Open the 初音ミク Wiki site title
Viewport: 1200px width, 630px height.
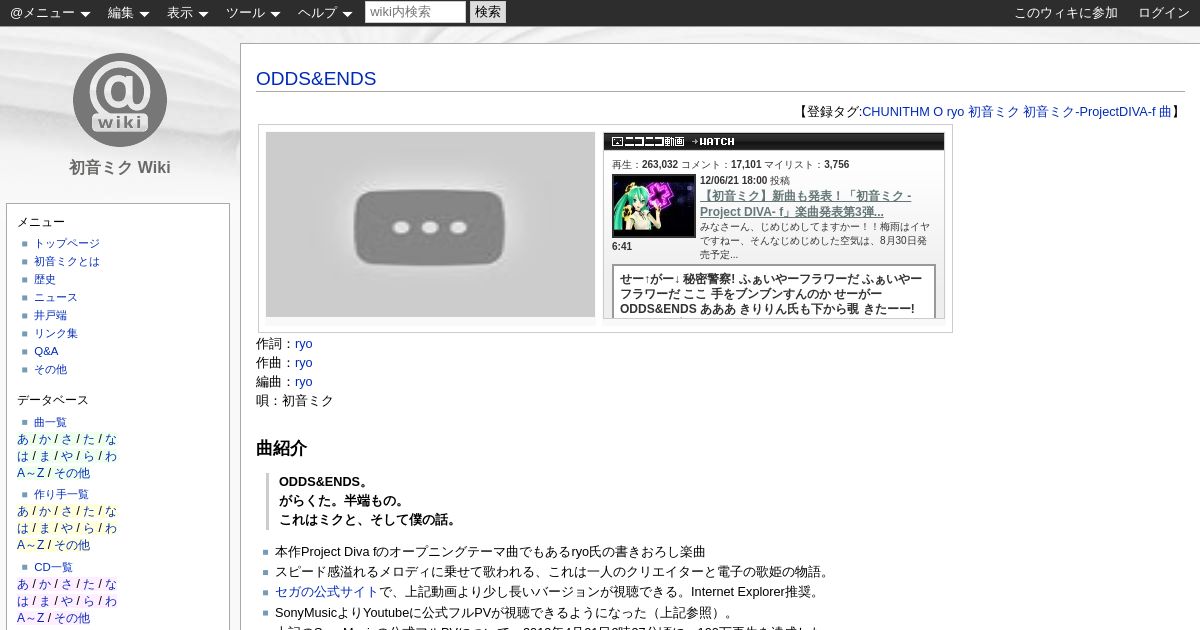click(120, 167)
